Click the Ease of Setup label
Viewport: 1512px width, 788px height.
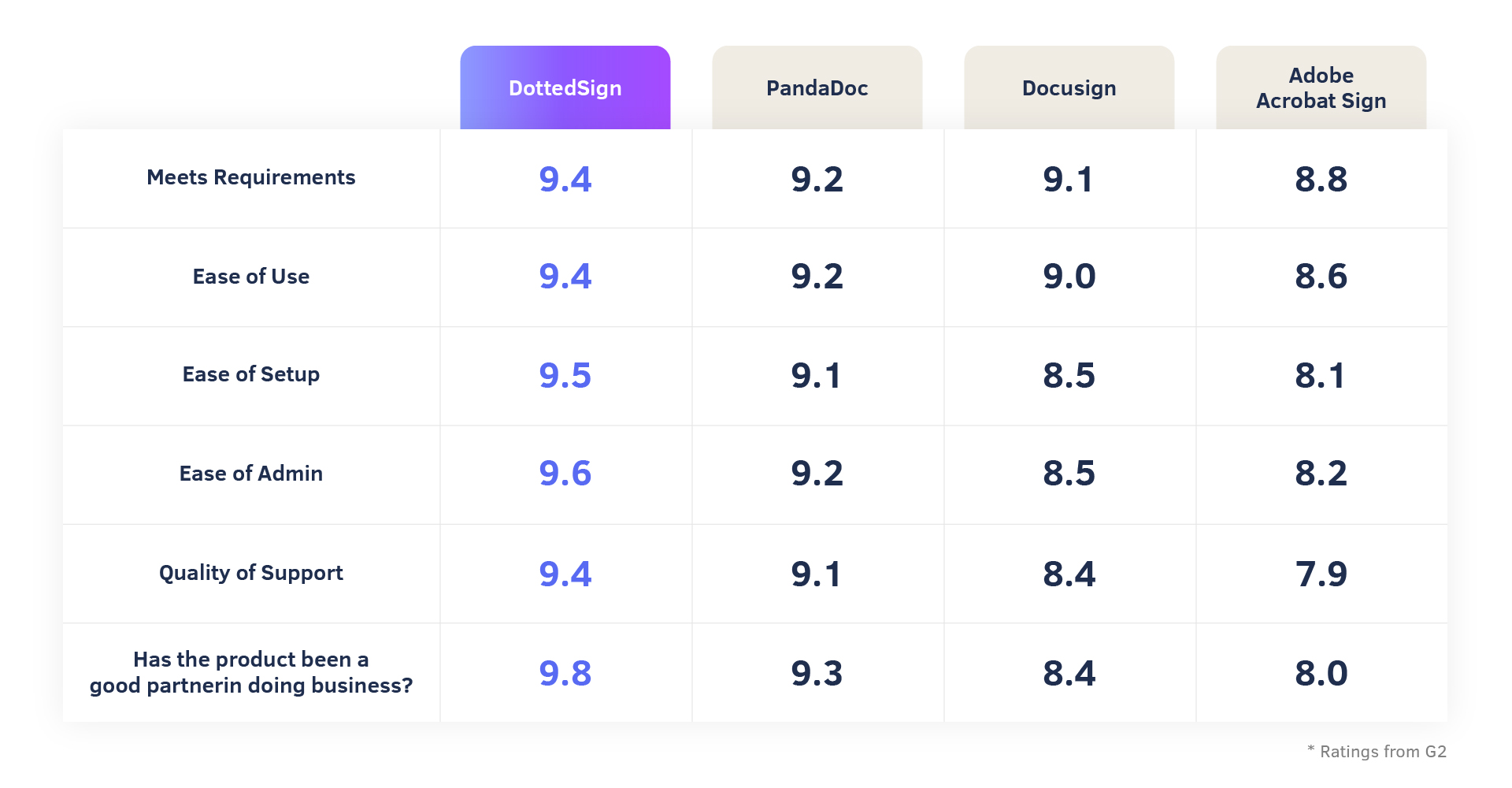[251, 374]
